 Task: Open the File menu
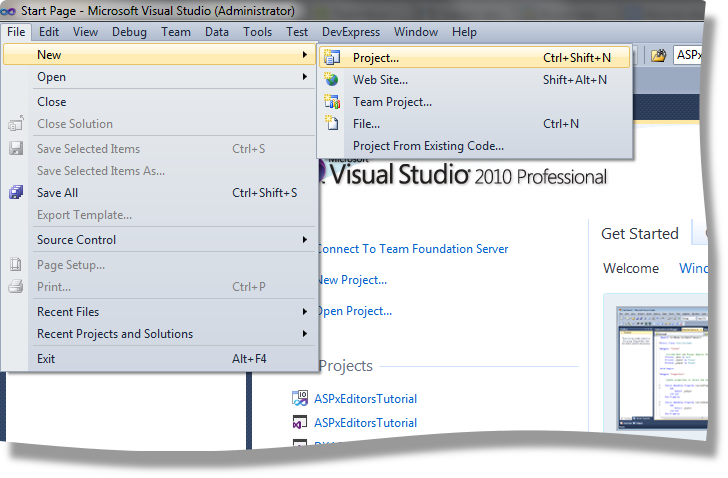point(16,32)
